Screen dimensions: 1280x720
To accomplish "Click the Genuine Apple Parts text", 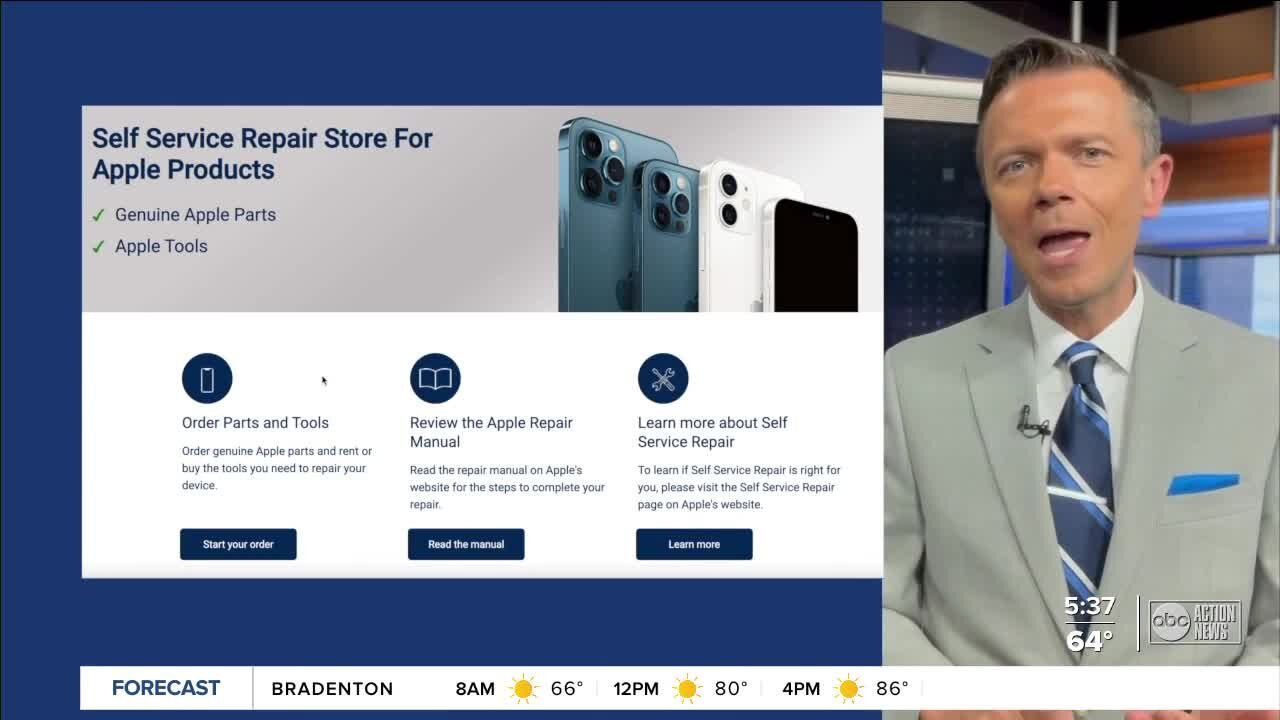I will click(x=195, y=215).
